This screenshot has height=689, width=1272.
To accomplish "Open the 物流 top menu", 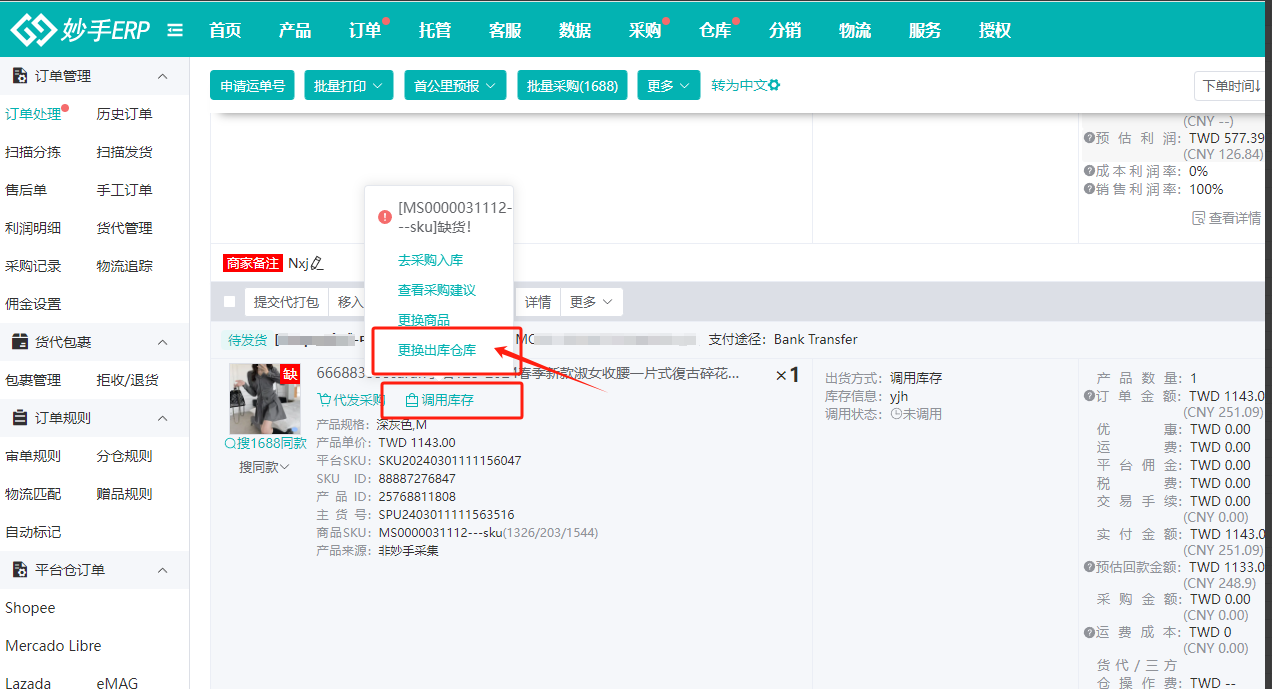I will pyautogui.click(x=855, y=30).
